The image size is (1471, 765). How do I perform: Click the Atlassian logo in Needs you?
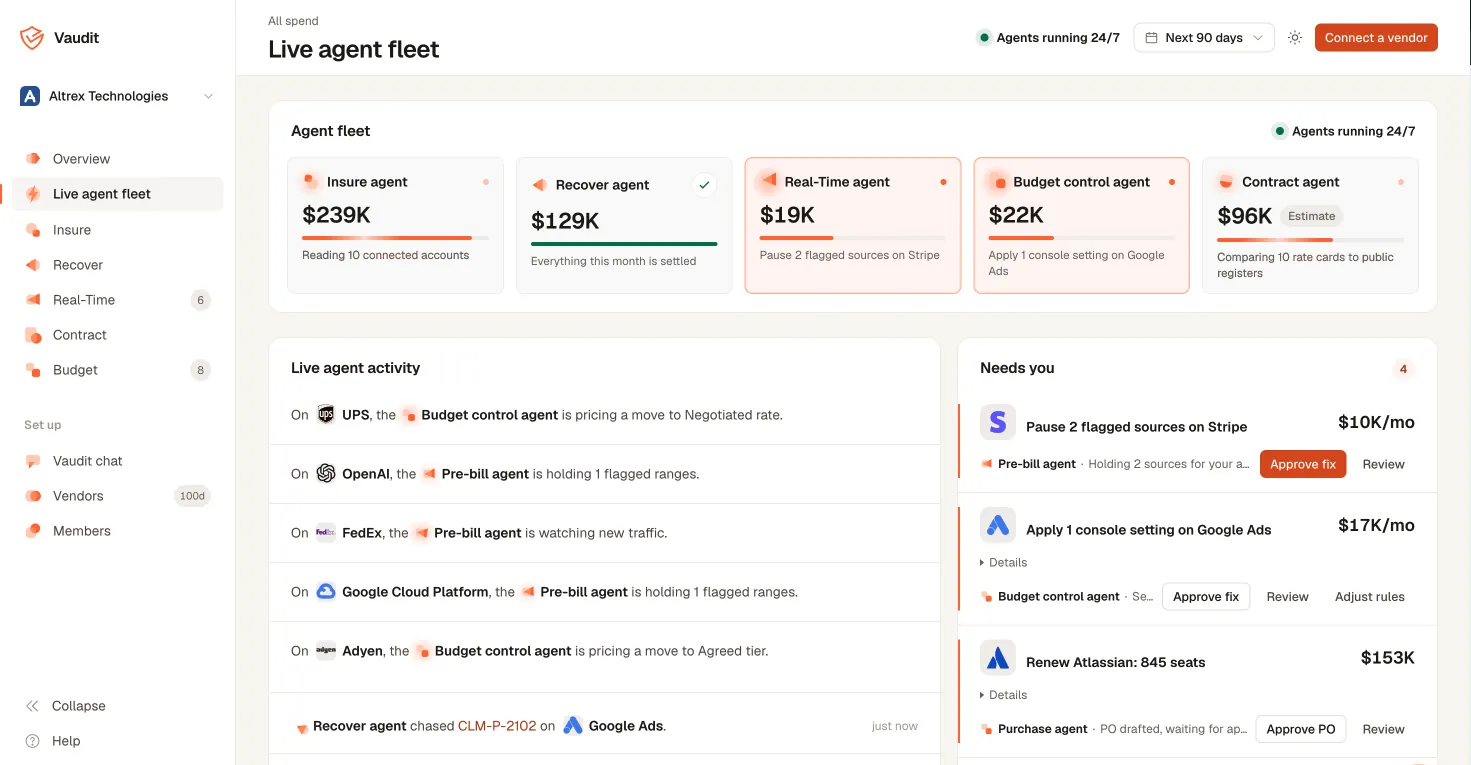tap(997, 658)
